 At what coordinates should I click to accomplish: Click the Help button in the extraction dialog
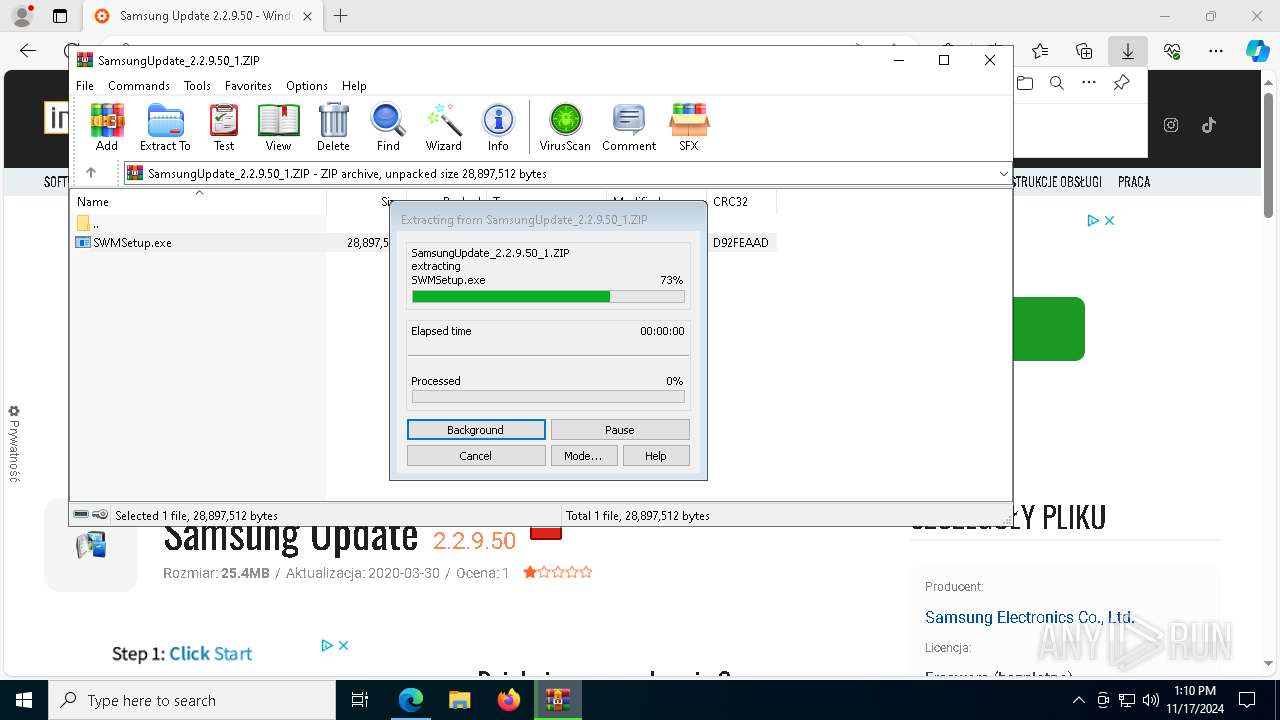[656, 456]
